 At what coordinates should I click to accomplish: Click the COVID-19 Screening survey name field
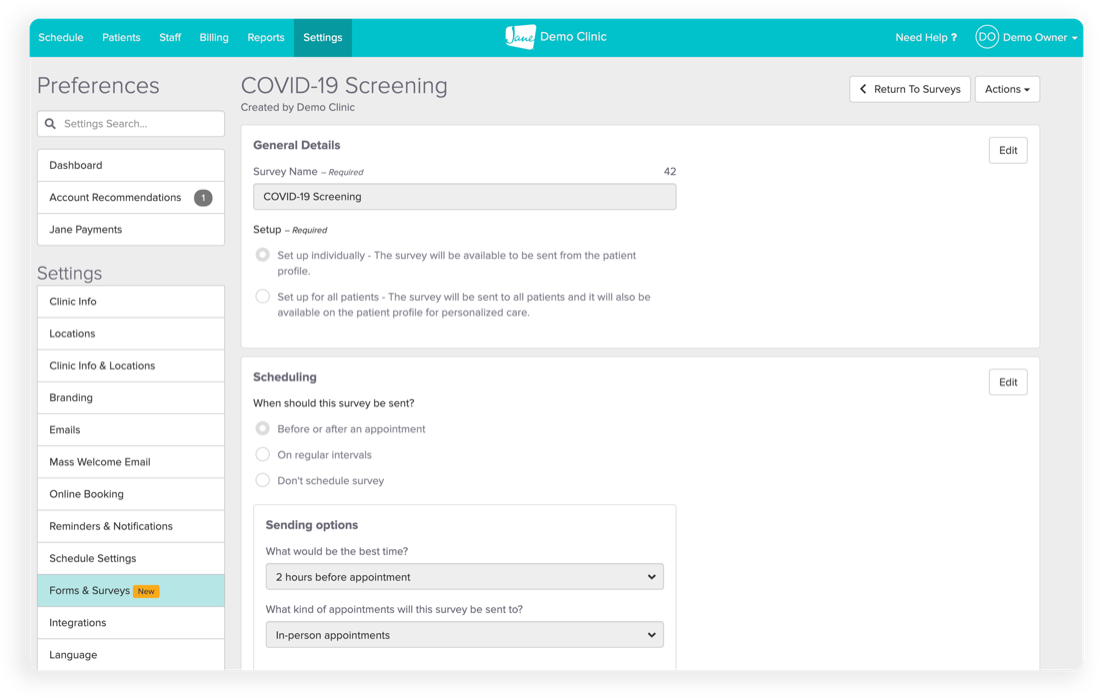pyautogui.click(x=464, y=196)
